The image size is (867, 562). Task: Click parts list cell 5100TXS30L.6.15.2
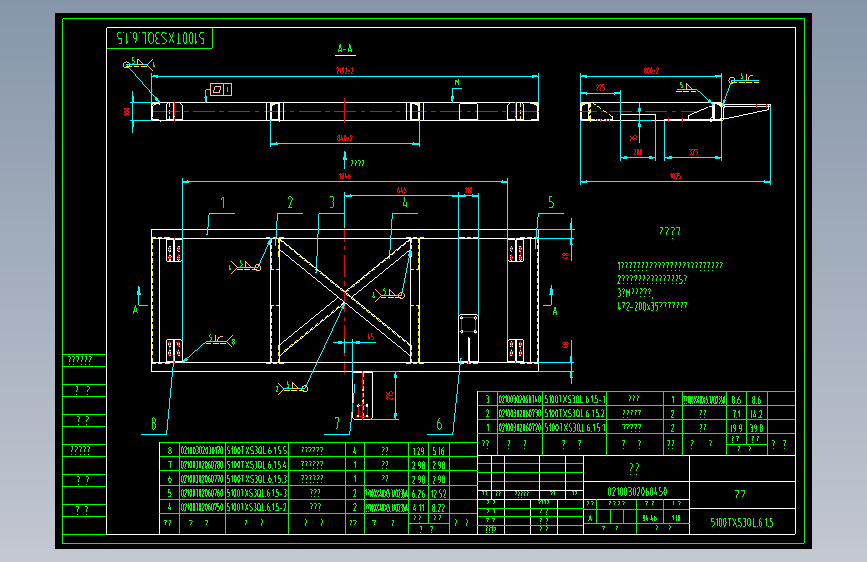coord(575,413)
